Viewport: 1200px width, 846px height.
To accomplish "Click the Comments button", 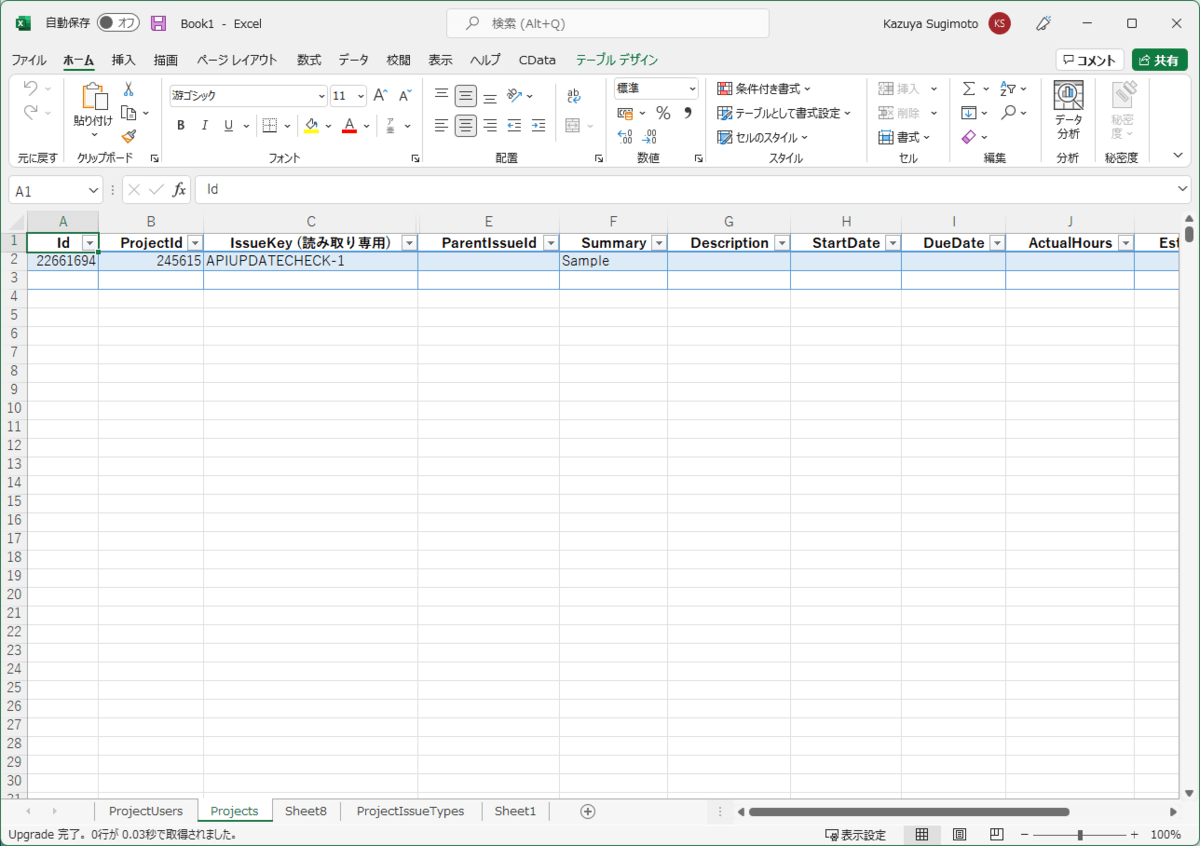I will coord(1089,60).
